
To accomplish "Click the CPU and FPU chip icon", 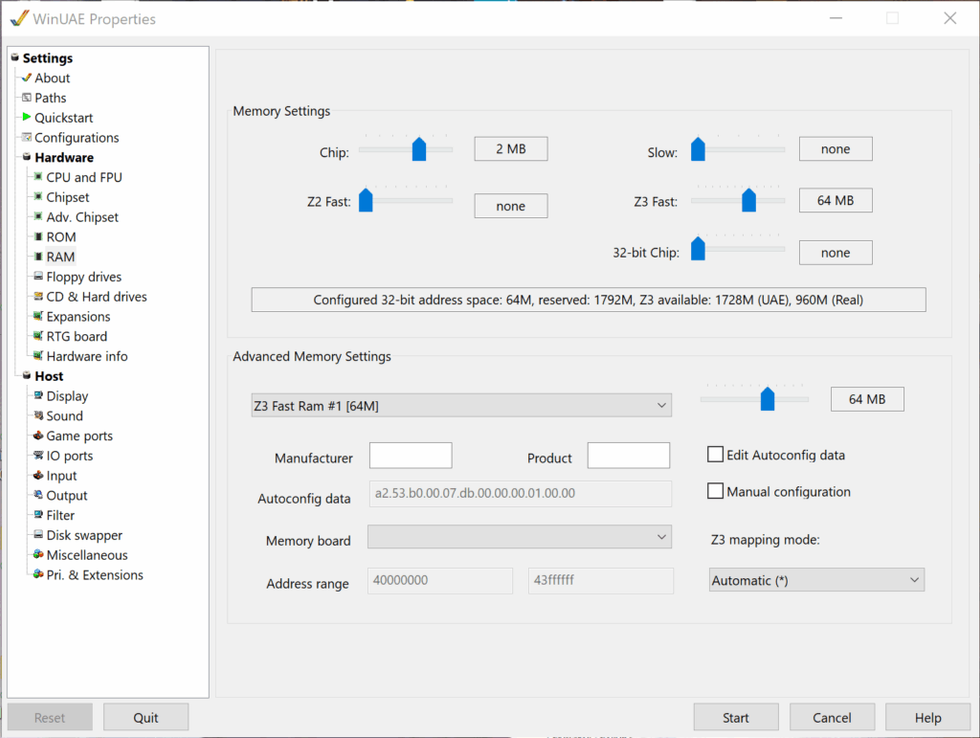I will tap(38, 177).
